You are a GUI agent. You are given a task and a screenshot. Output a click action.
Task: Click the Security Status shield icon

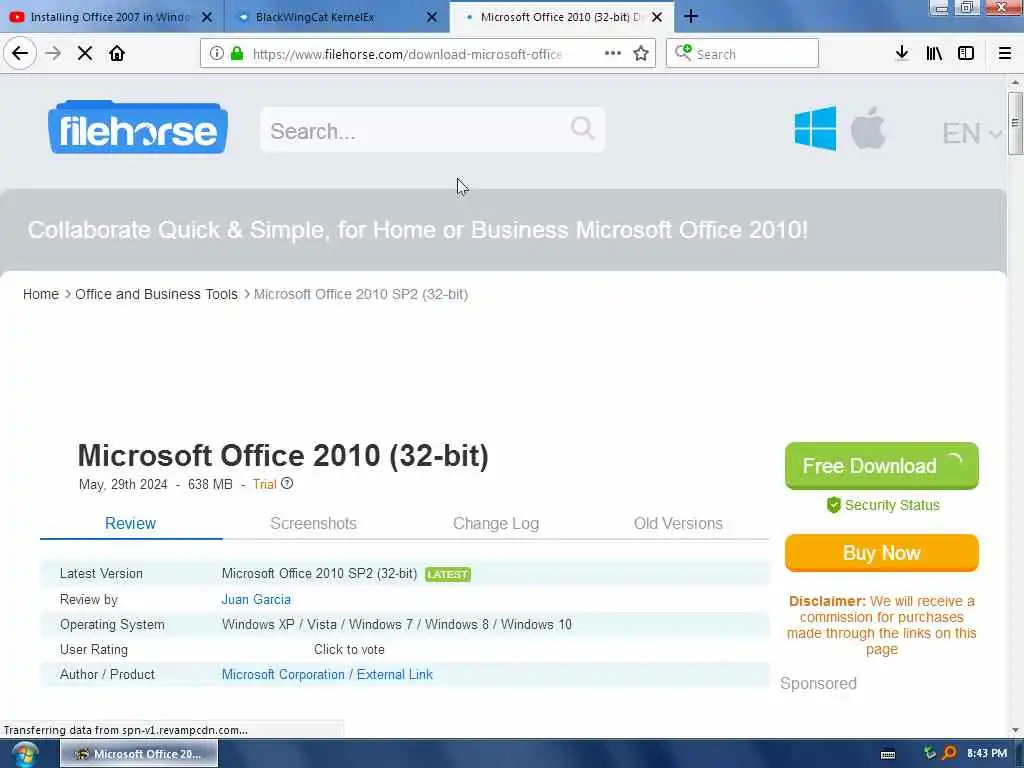pyautogui.click(x=833, y=505)
